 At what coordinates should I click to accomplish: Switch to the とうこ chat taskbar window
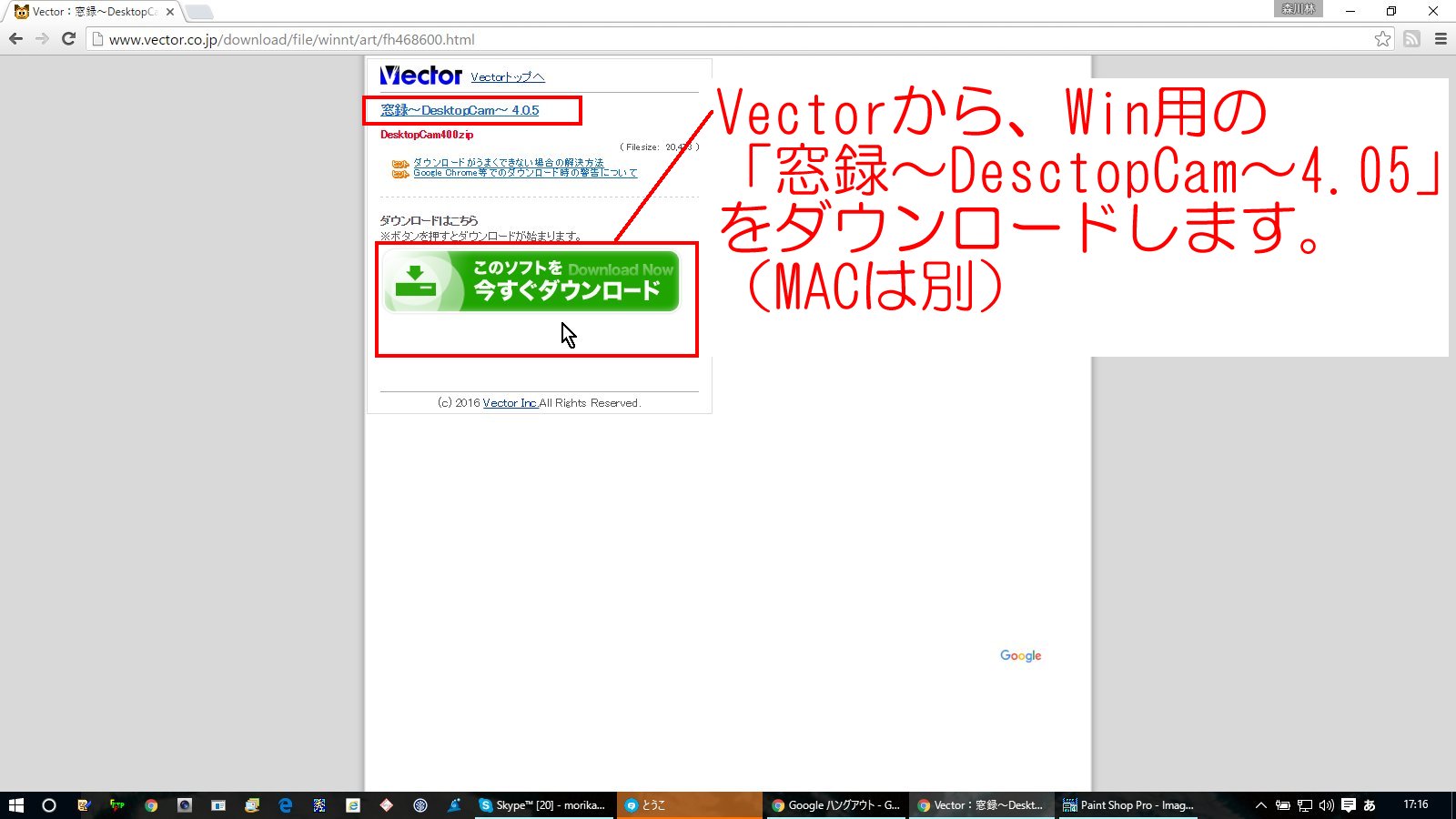click(689, 805)
